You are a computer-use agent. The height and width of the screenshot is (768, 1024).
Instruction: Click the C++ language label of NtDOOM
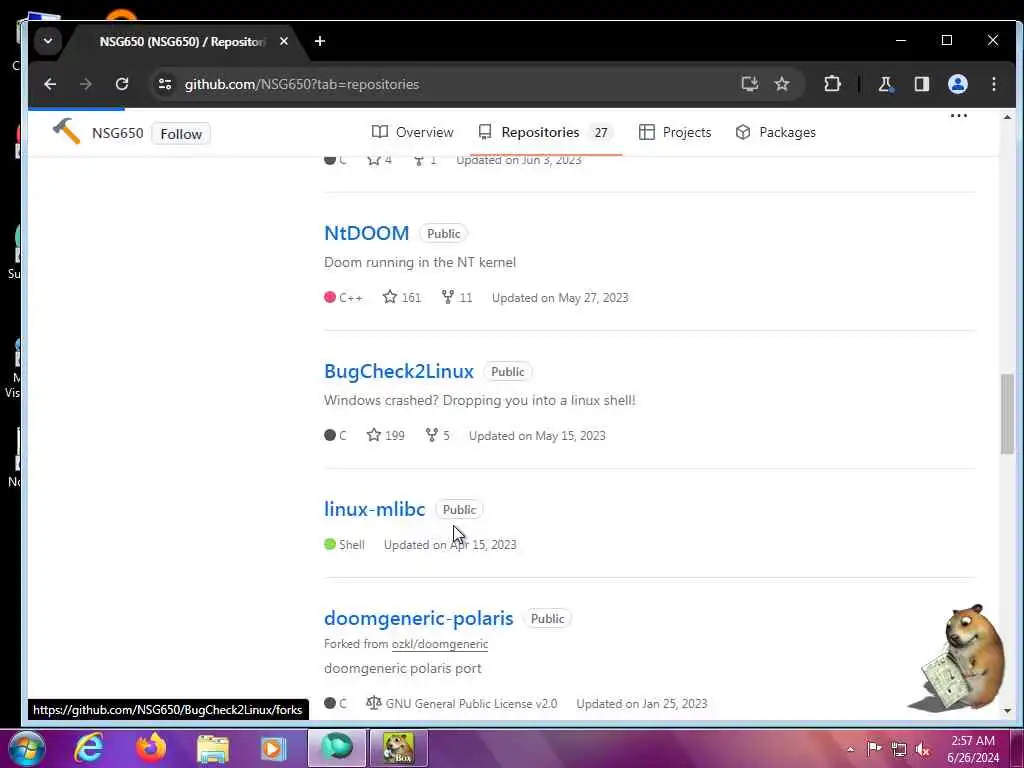(x=344, y=298)
